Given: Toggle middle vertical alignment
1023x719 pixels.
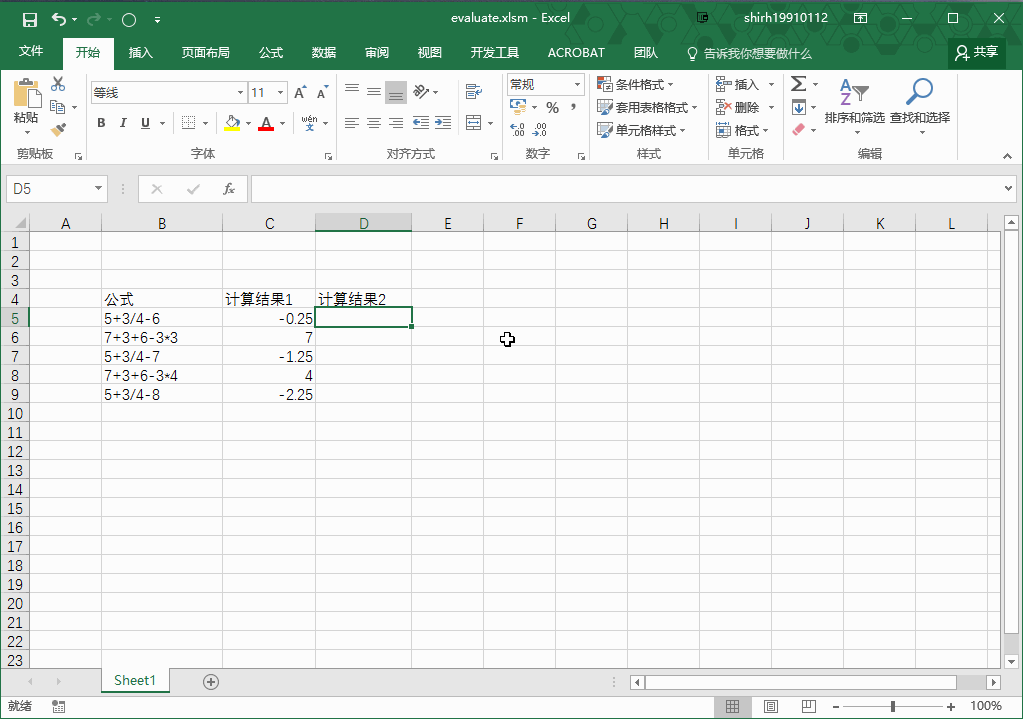Looking at the screenshot, I should point(374,92).
